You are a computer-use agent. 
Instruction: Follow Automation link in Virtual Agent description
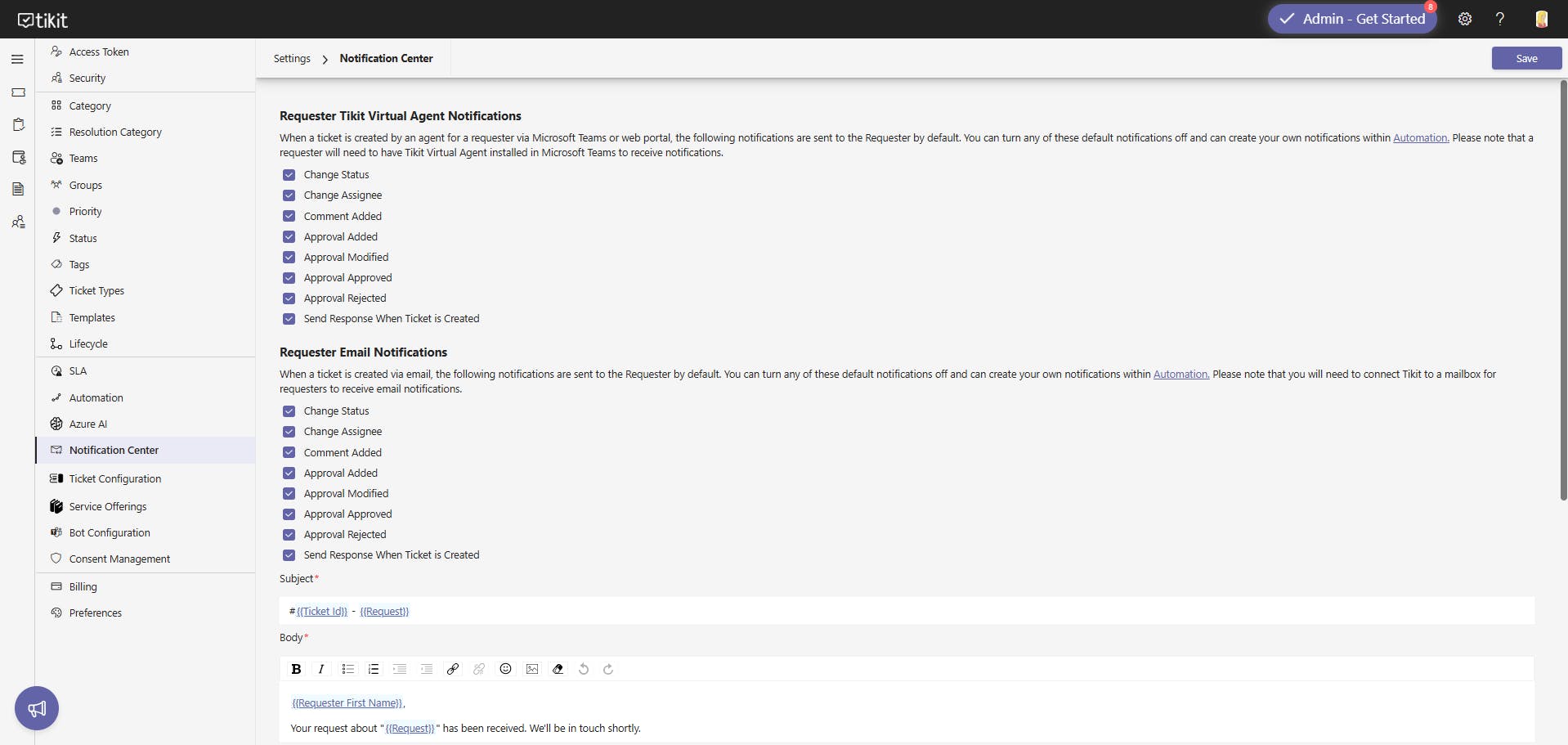pyautogui.click(x=1421, y=138)
